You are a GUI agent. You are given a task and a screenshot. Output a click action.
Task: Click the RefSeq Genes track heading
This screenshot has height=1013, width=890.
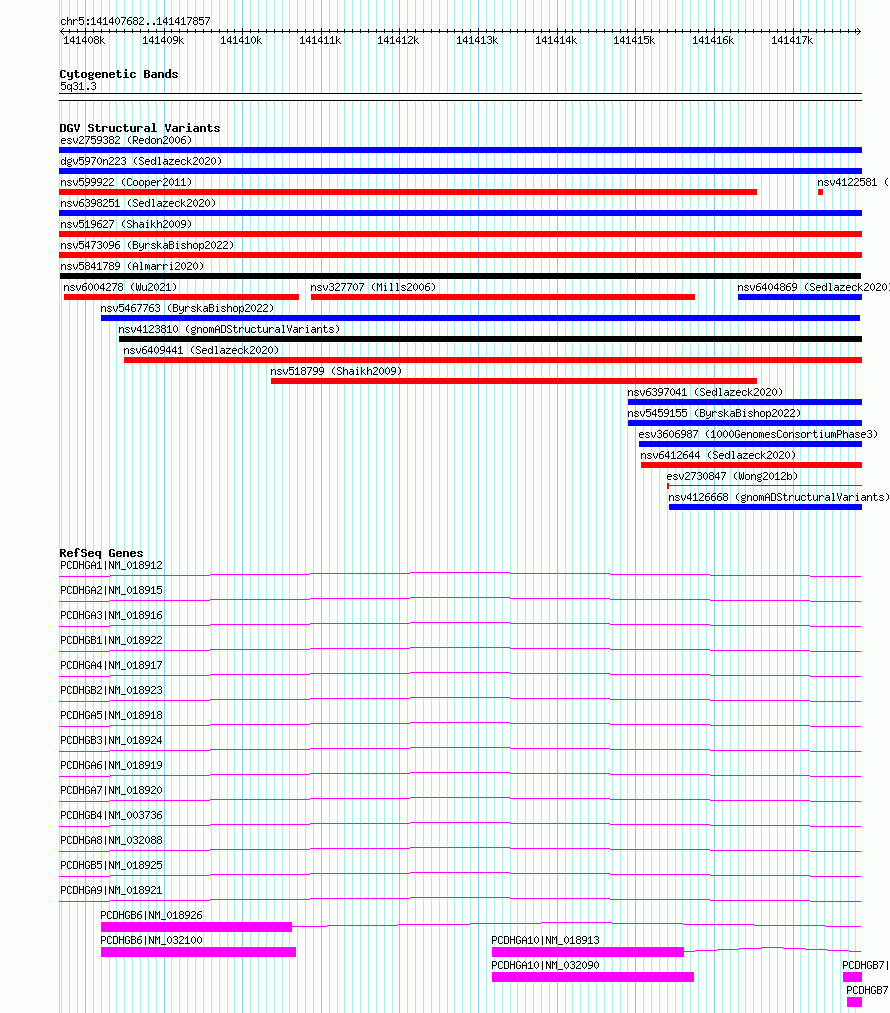[101, 553]
